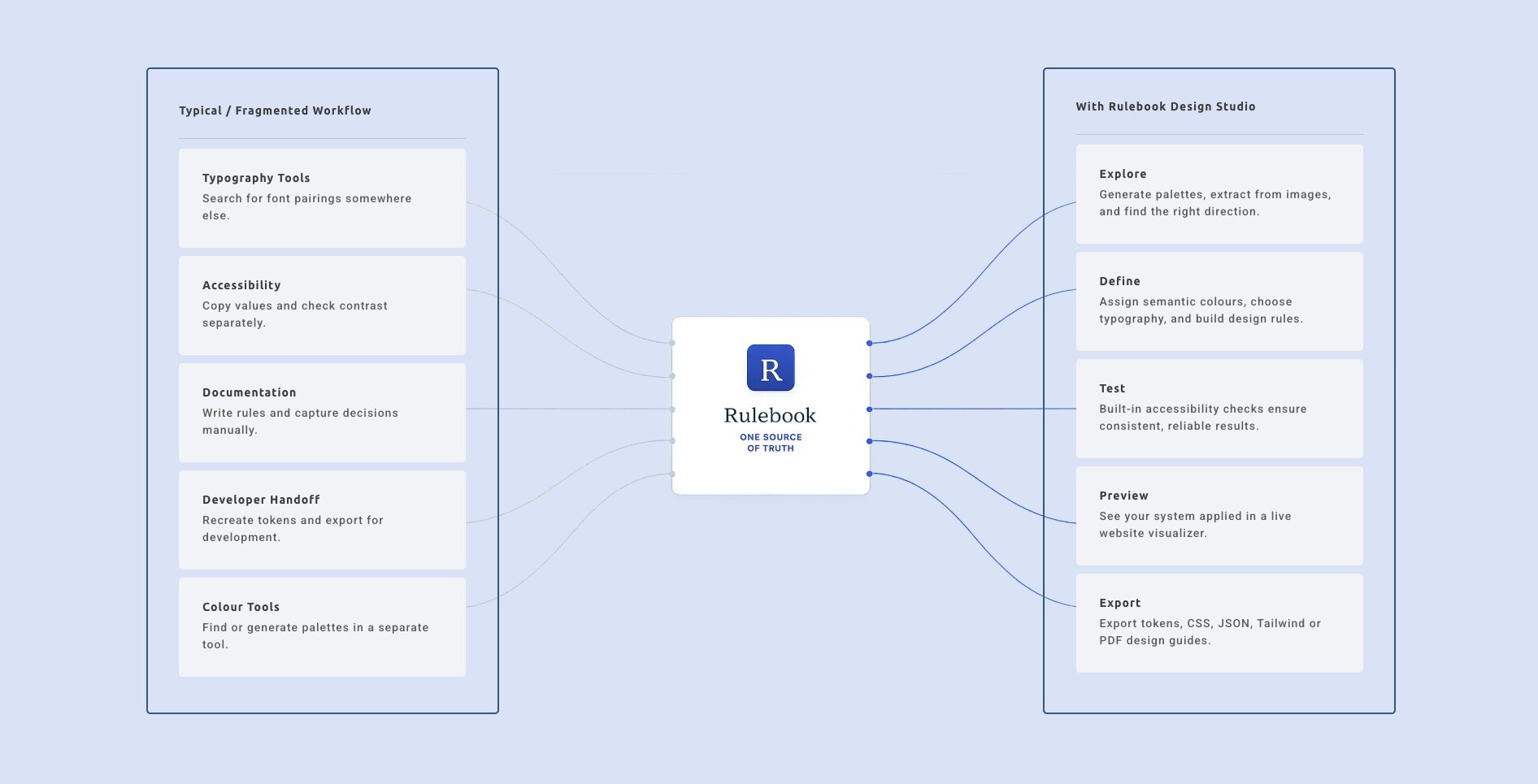
Task: Click 'See your system applied in a live' description
Action: tap(1195, 524)
